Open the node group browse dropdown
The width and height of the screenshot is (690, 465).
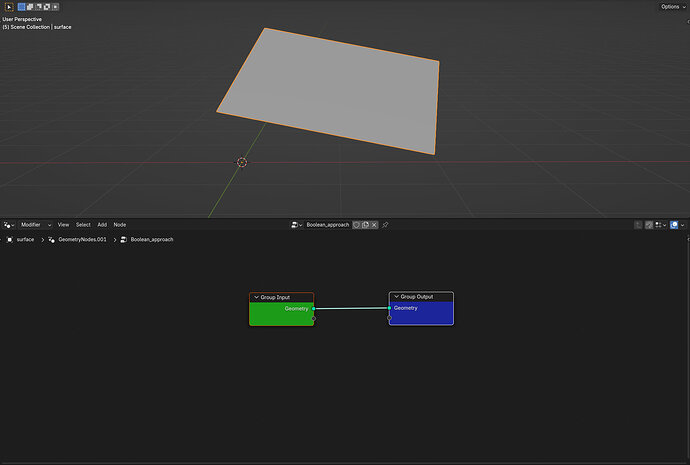tap(296, 225)
